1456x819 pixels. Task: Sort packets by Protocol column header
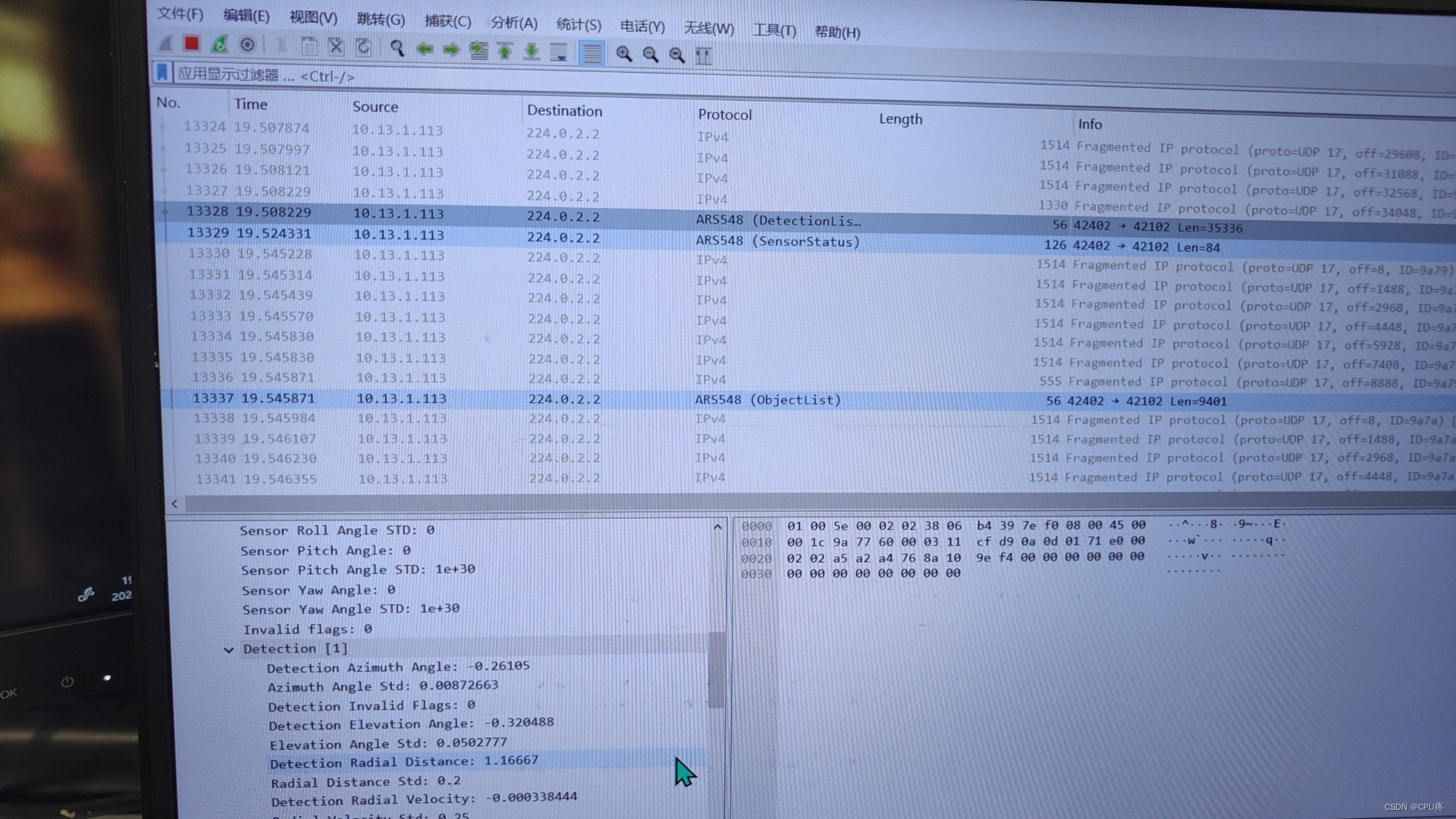tap(724, 115)
